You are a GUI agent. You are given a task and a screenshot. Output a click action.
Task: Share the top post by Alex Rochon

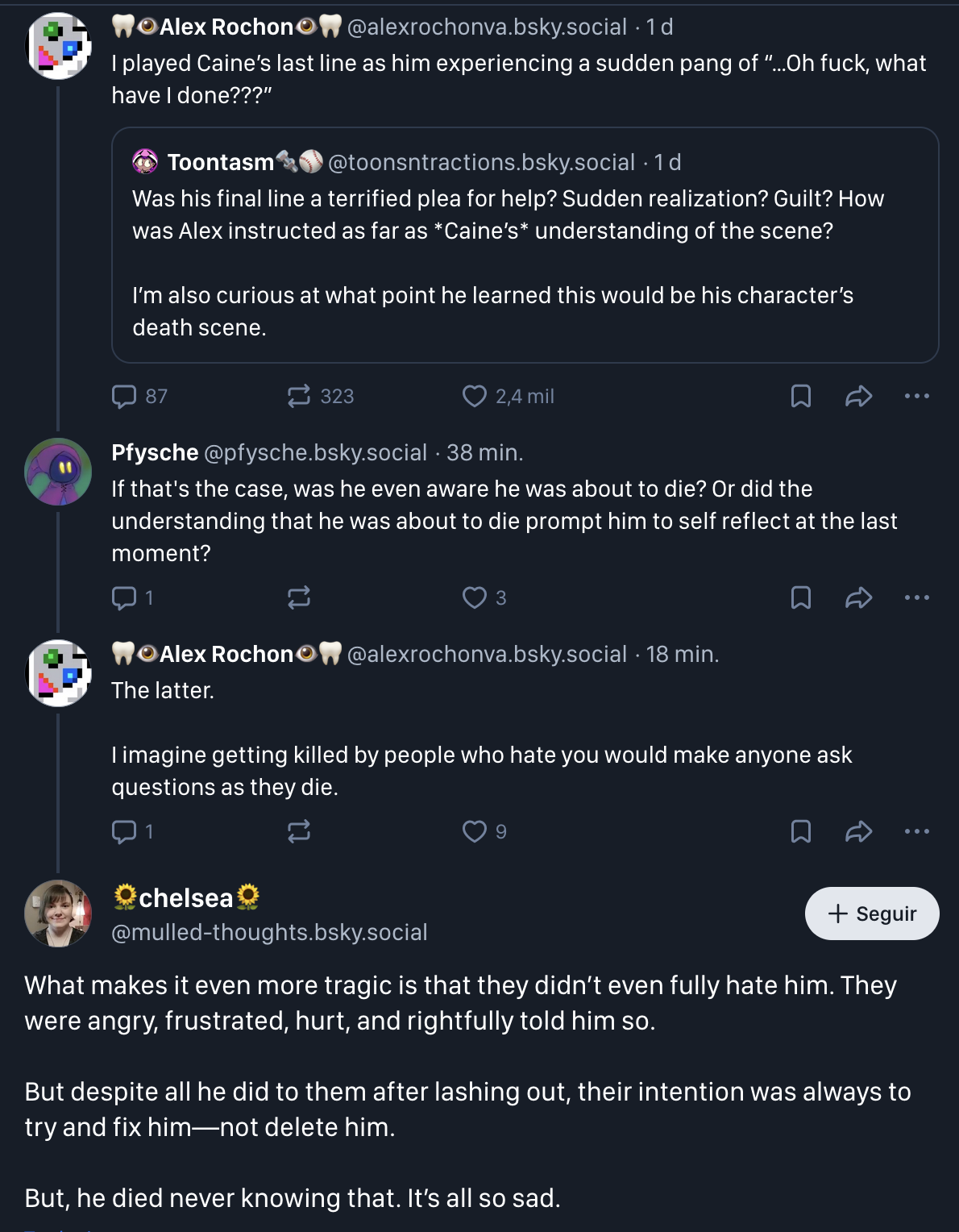859,396
